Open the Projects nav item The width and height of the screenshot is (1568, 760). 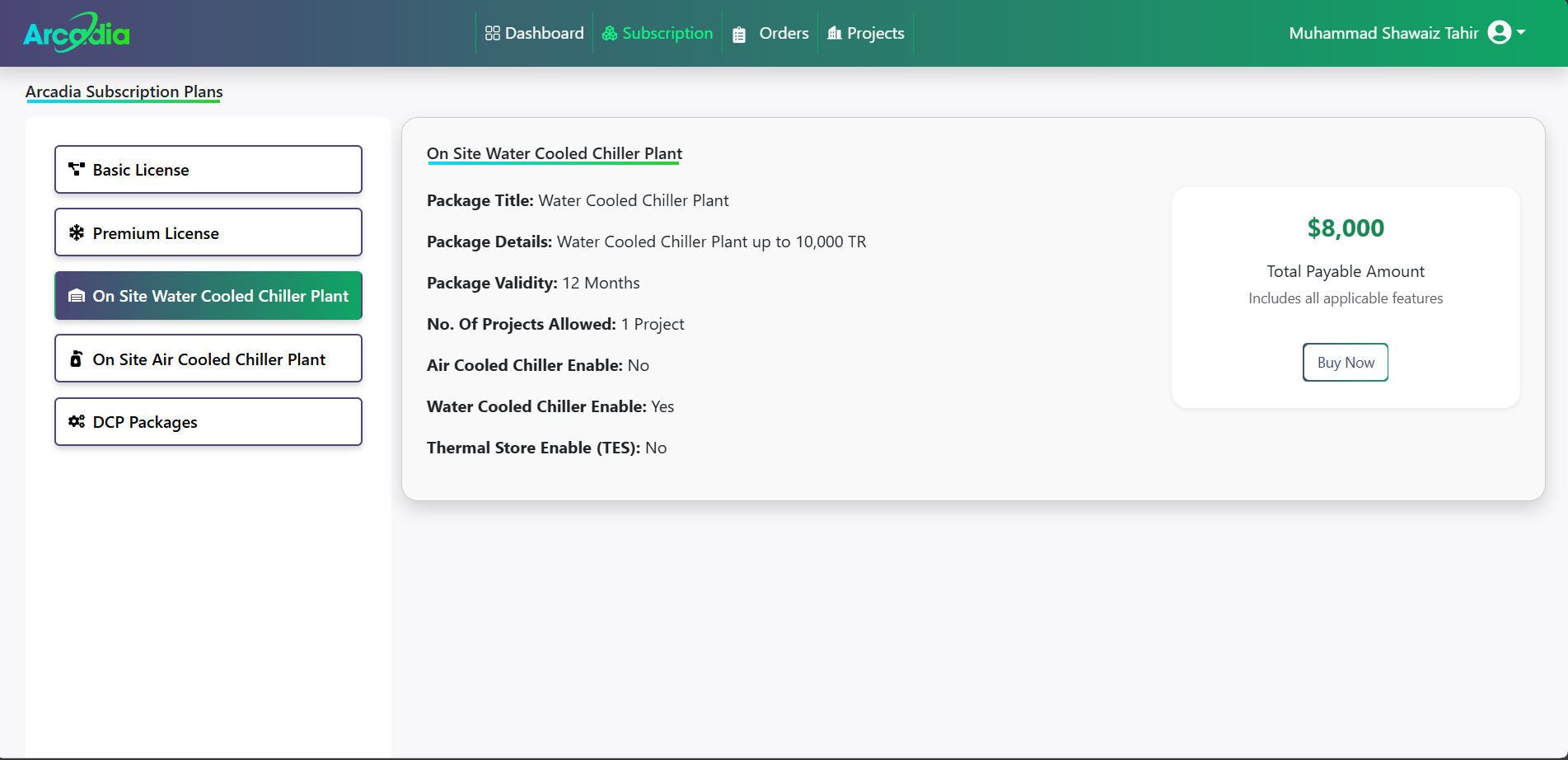pos(875,33)
